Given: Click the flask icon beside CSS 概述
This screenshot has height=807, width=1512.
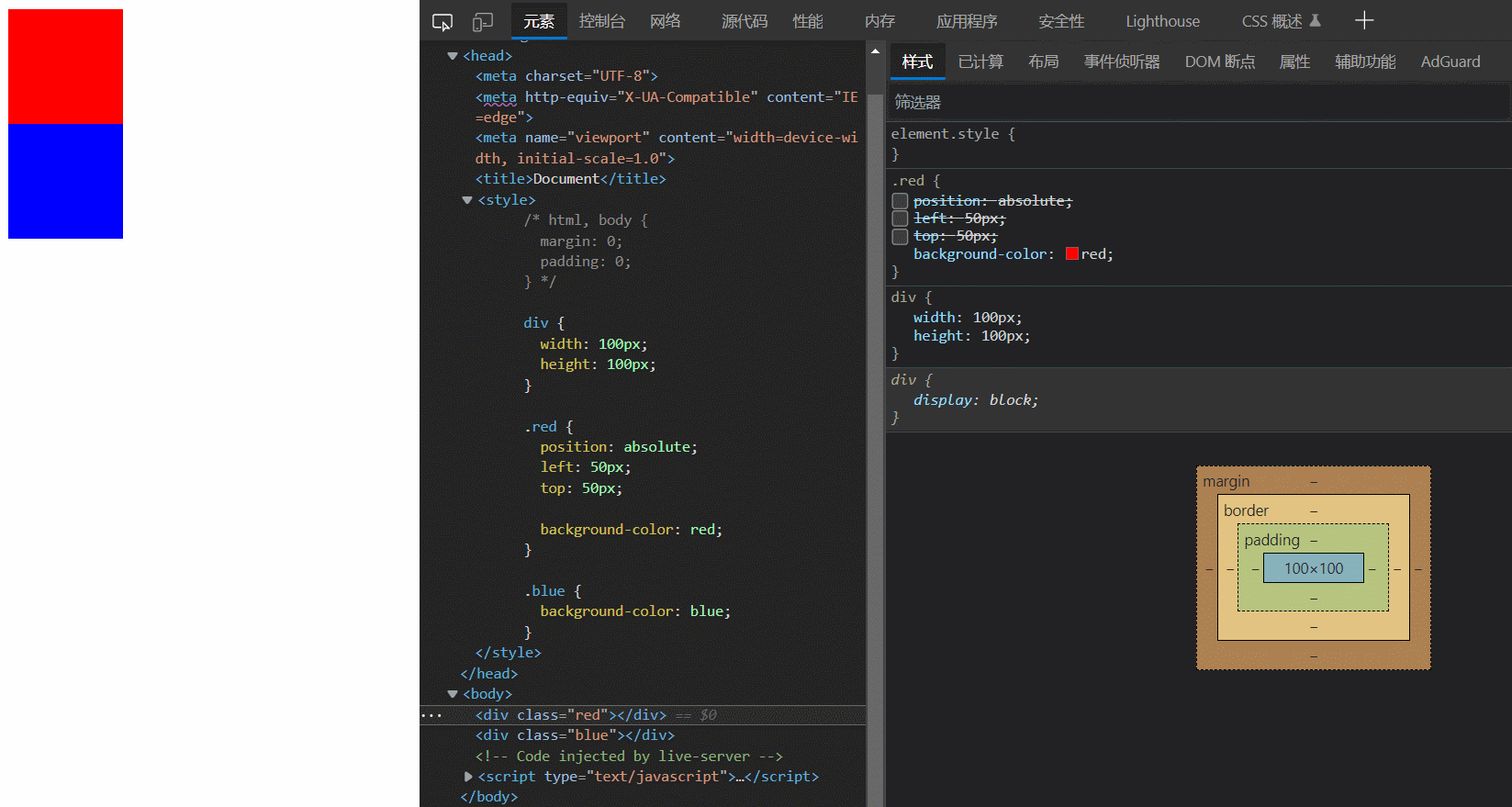Looking at the screenshot, I should coord(1315,20).
